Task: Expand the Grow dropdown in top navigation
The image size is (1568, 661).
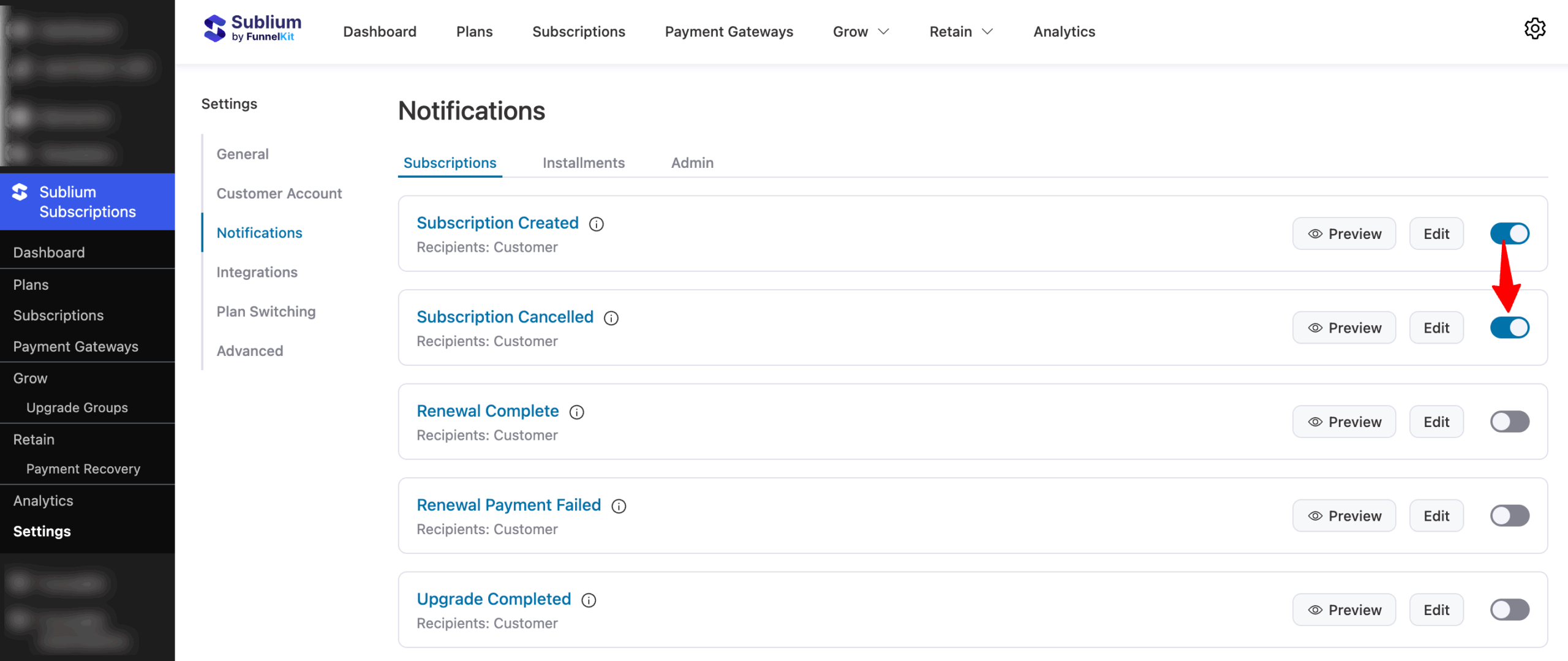Action: coord(860,31)
